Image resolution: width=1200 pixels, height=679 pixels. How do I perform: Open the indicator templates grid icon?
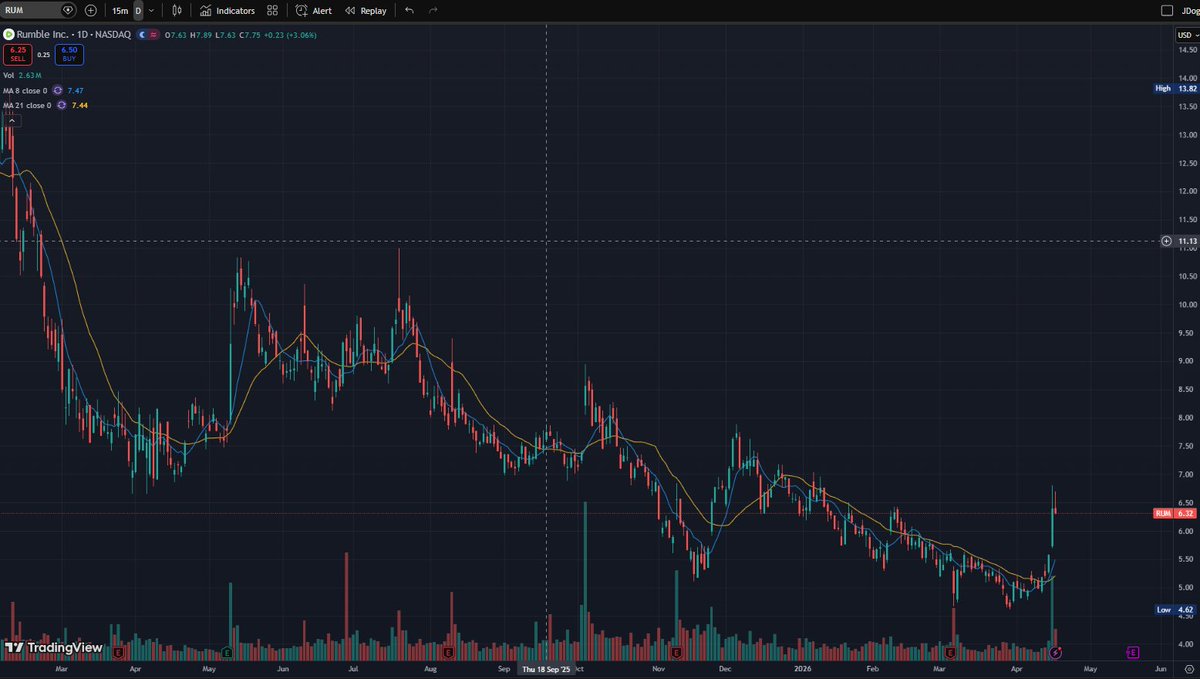coord(272,11)
